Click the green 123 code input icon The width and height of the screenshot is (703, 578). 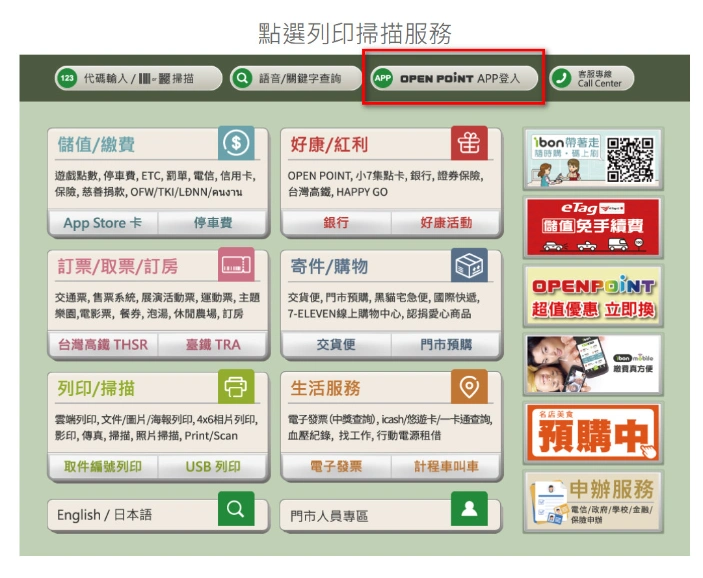[67, 78]
